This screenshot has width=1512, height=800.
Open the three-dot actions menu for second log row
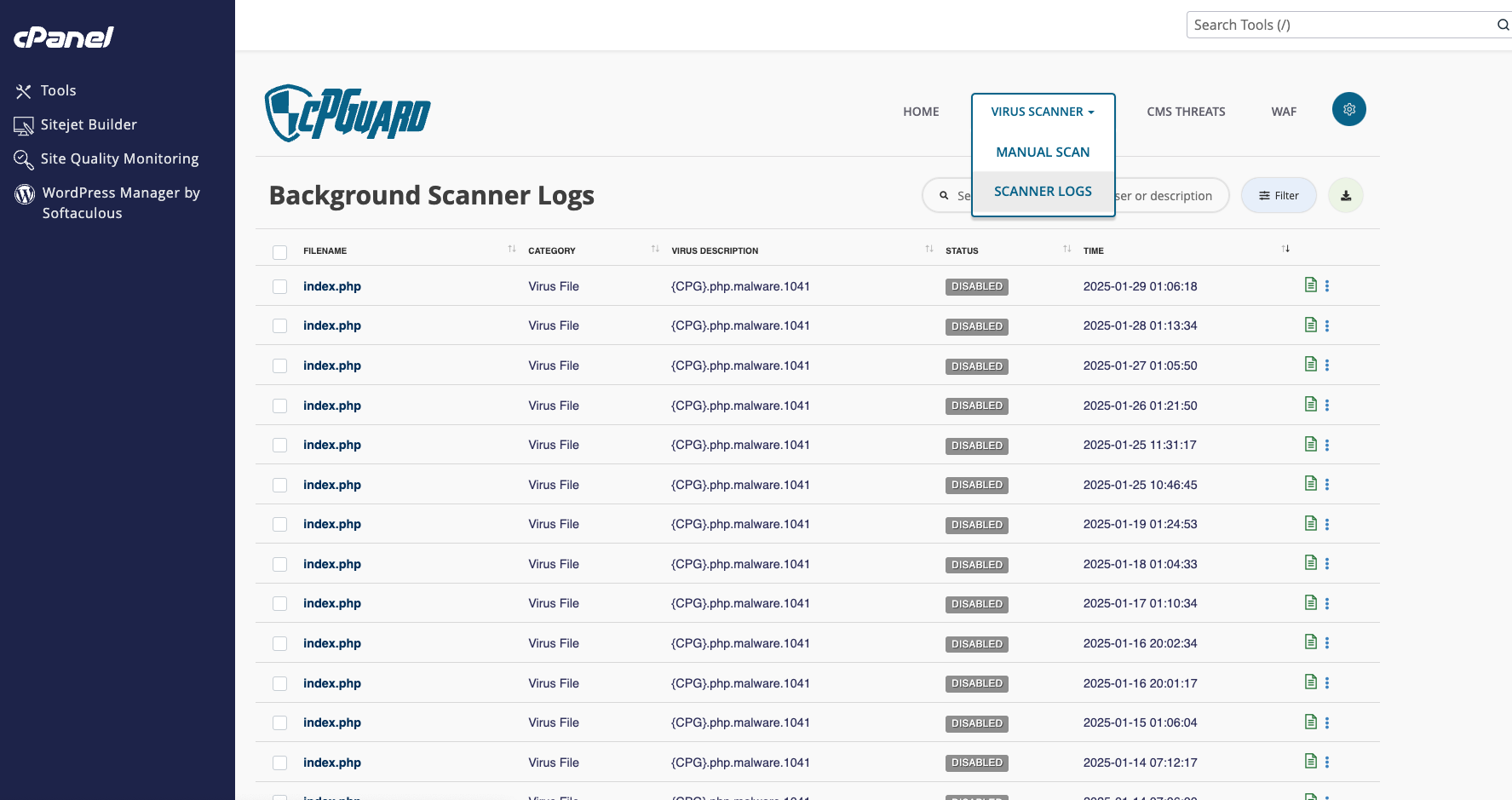pos(1327,325)
